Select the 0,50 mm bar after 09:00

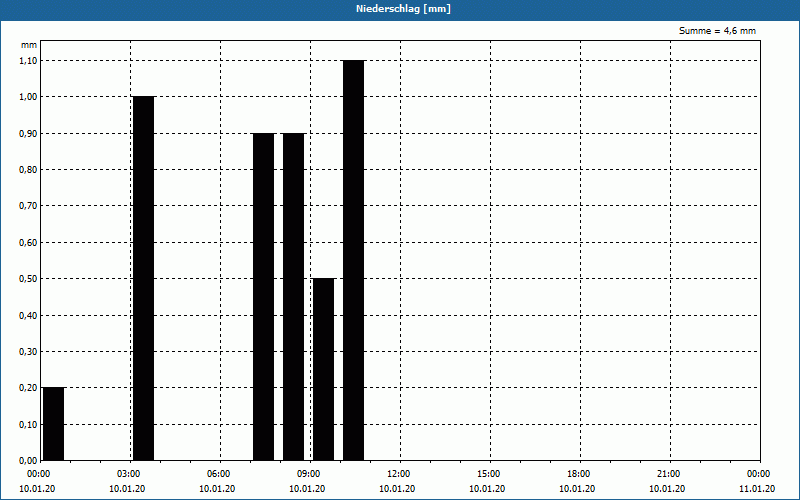pyautogui.click(x=323, y=369)
